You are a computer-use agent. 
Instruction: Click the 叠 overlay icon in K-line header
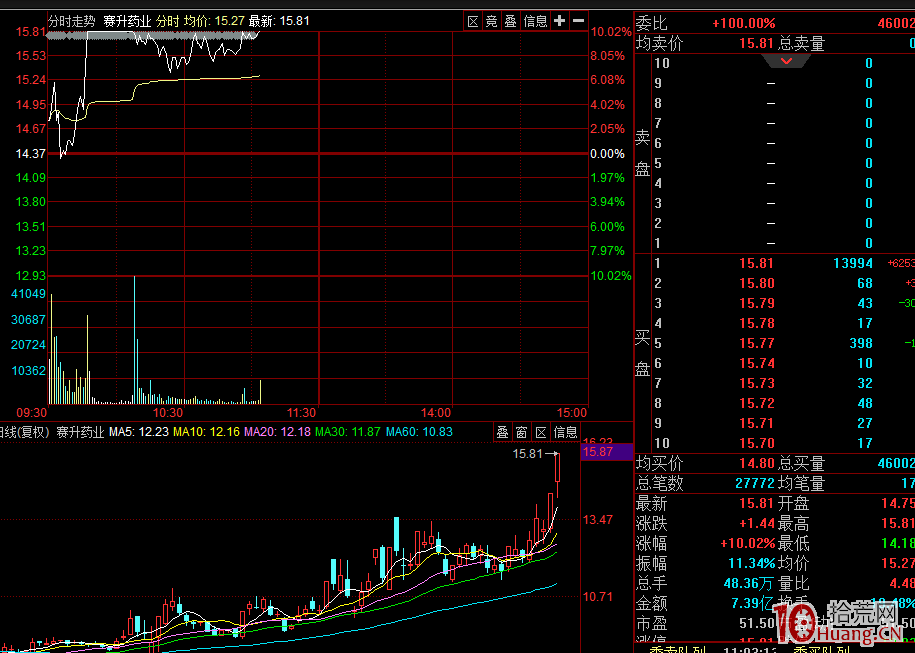pyautogui.click(x=503, y=432)
